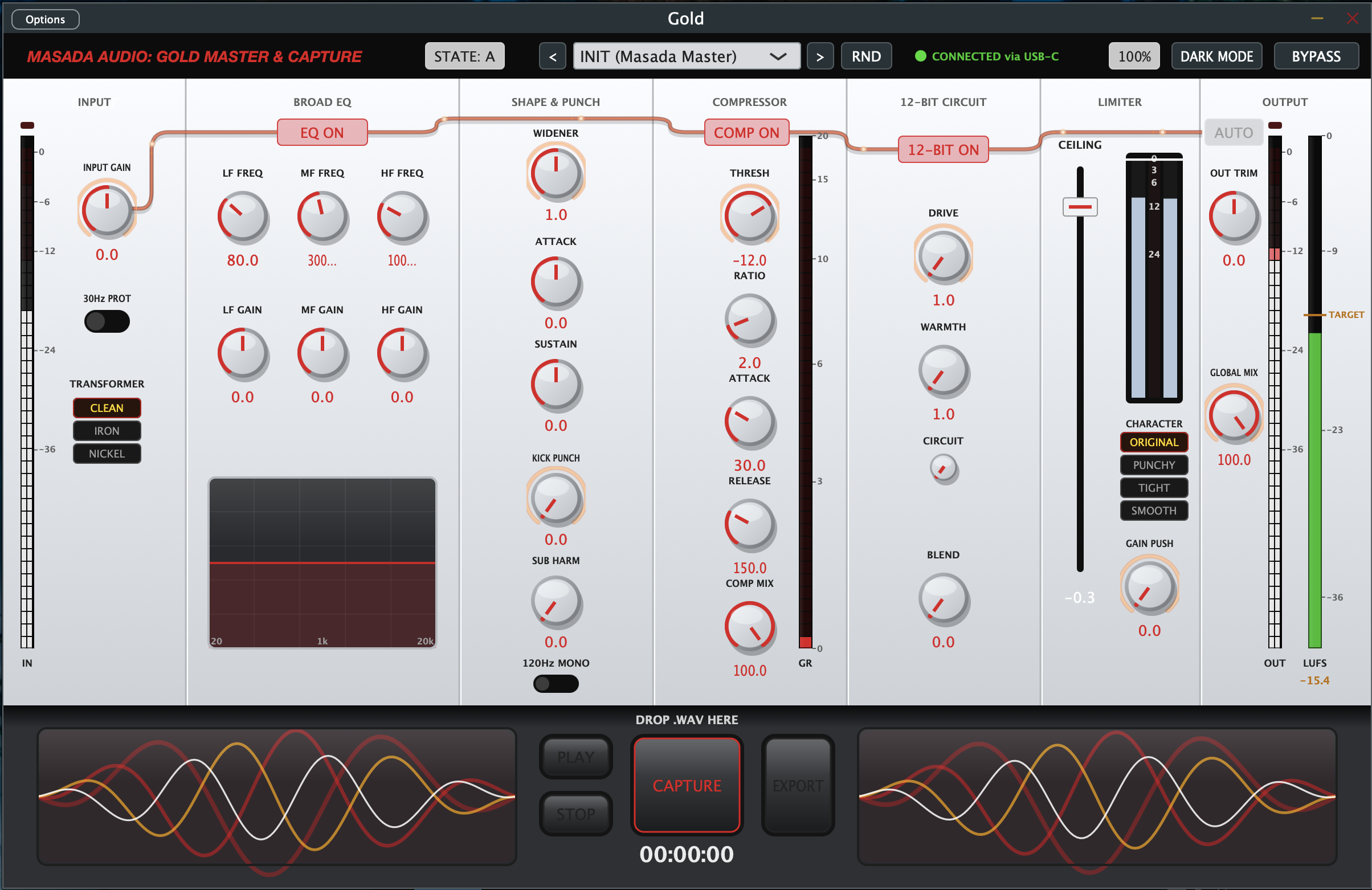The width and height of the screenshot is (1372, 890).
Task: Click the limiter CEILING slider handle
Action: tap(1079, 206)
